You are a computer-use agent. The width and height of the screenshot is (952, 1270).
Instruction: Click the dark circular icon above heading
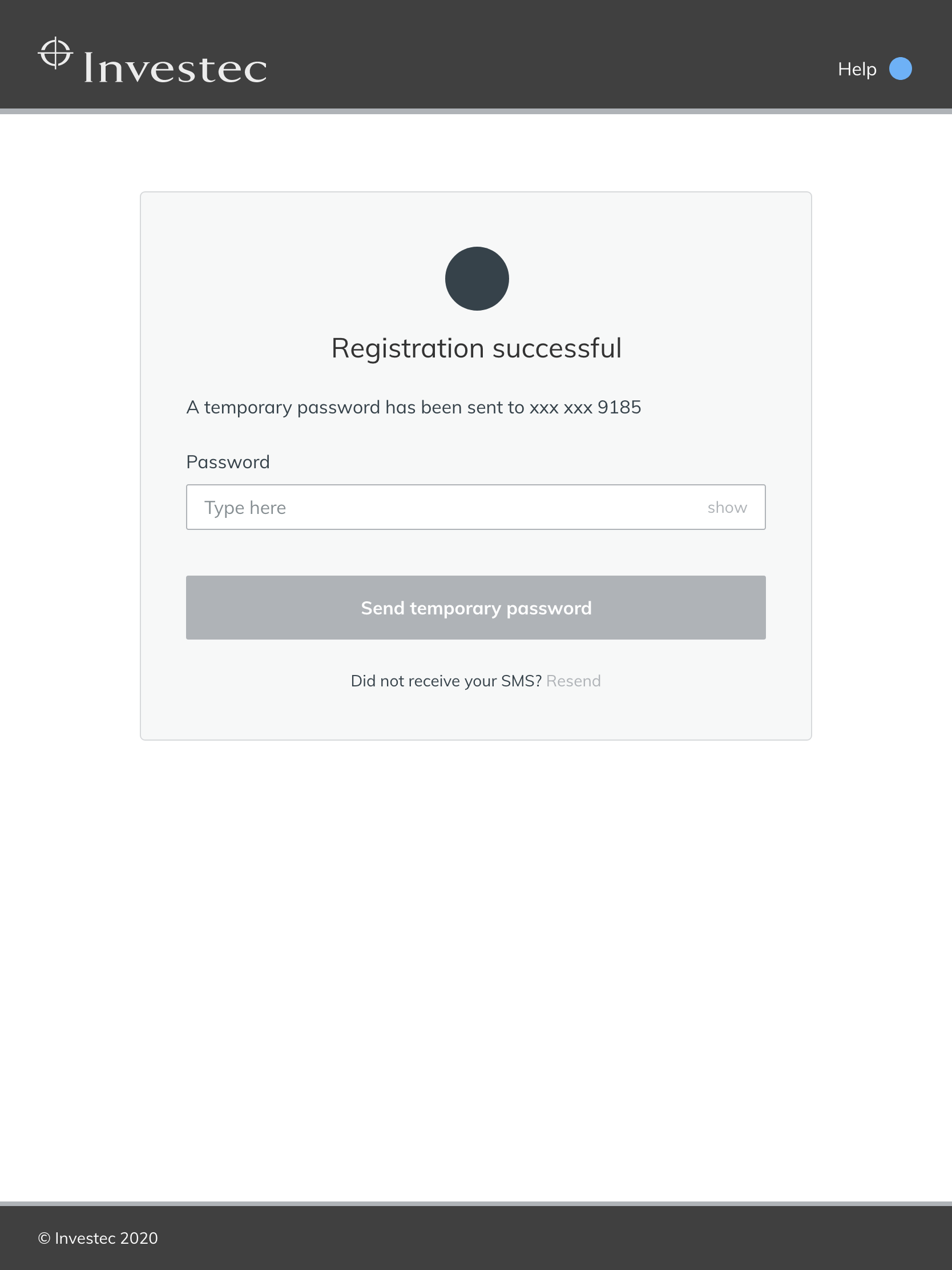(477, 279)
